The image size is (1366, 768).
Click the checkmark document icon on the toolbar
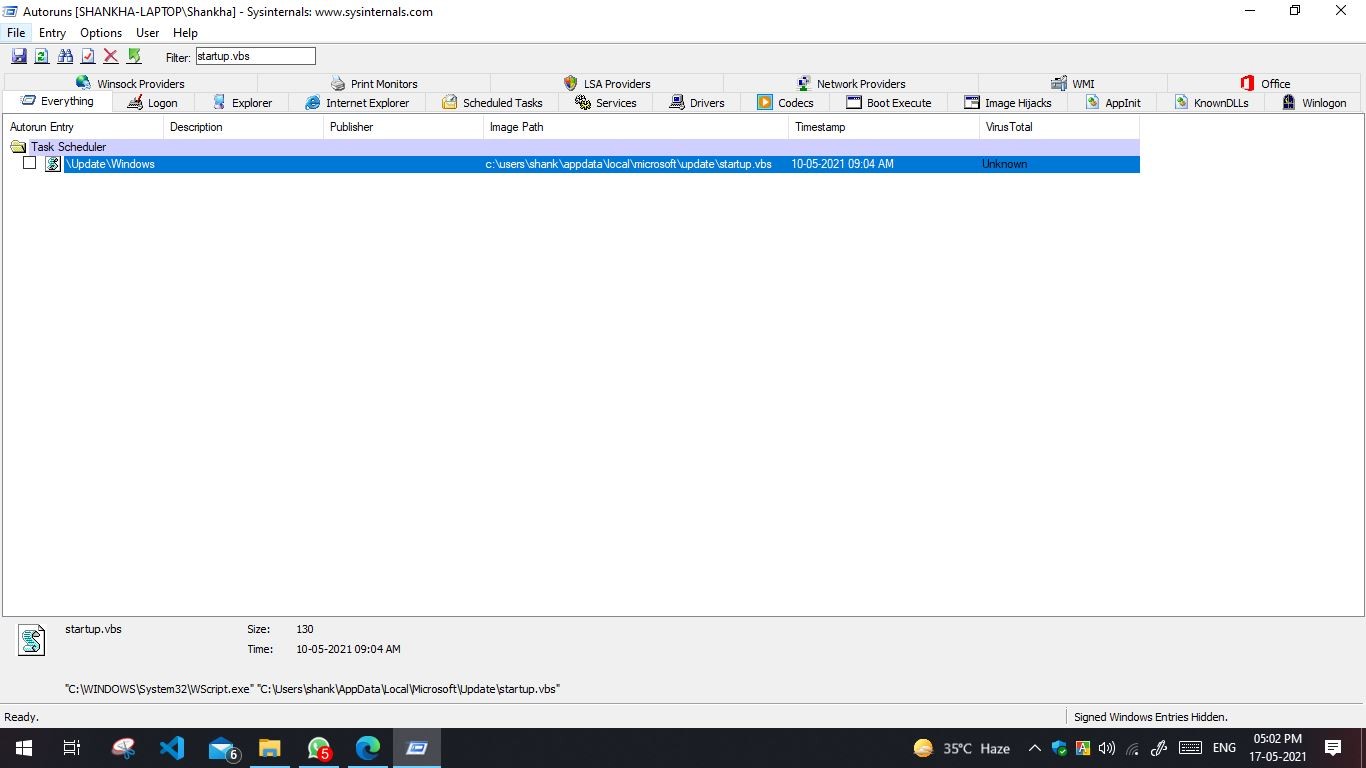point(87,56)
